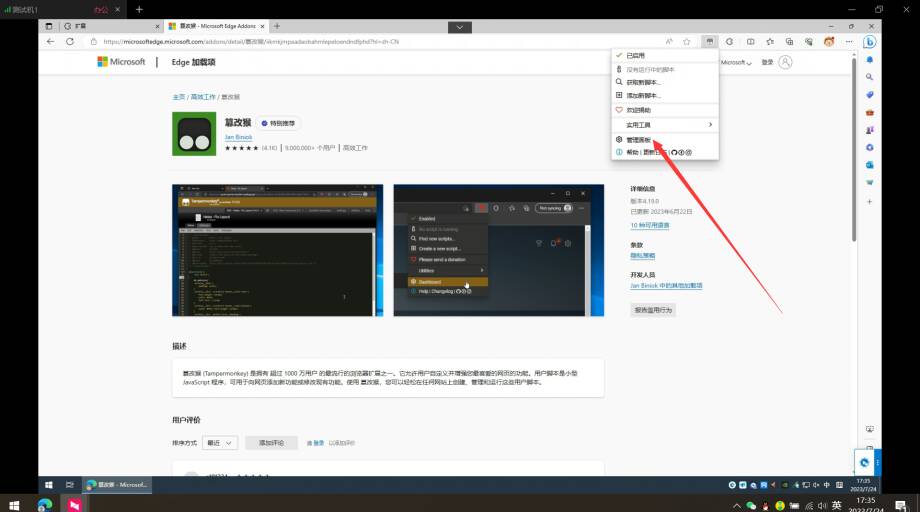Click the sign-in text in page header

point(767,62)
